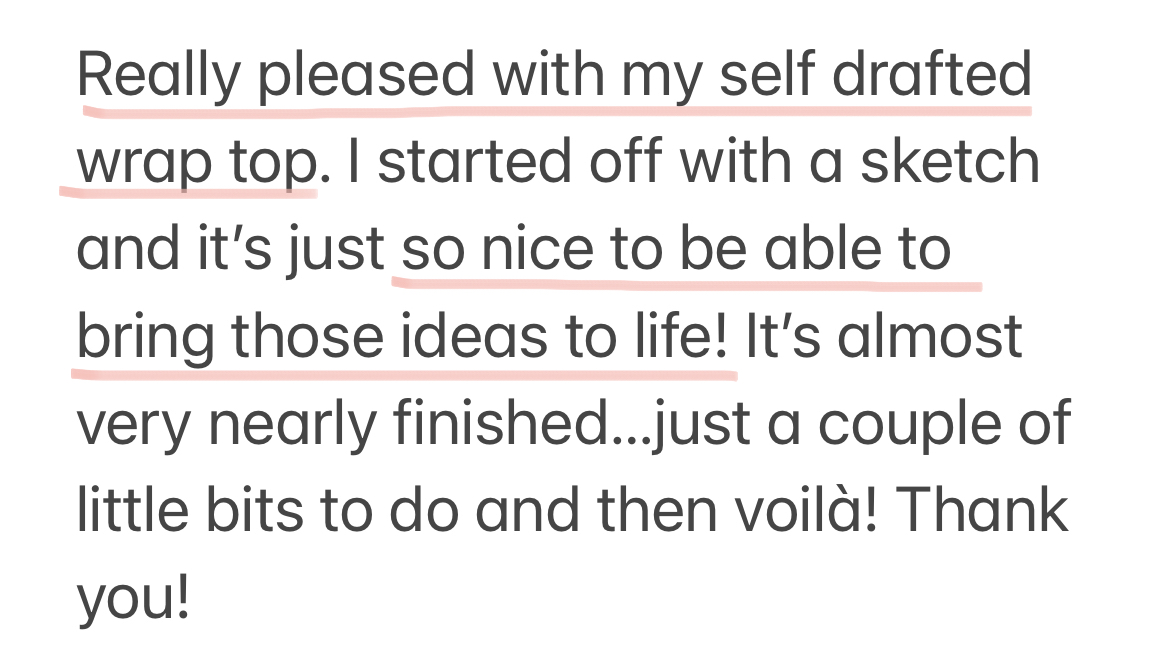Click the underlined word "bring"
The height and width of the screenshot is (652, 1150).
coord(146,337)
